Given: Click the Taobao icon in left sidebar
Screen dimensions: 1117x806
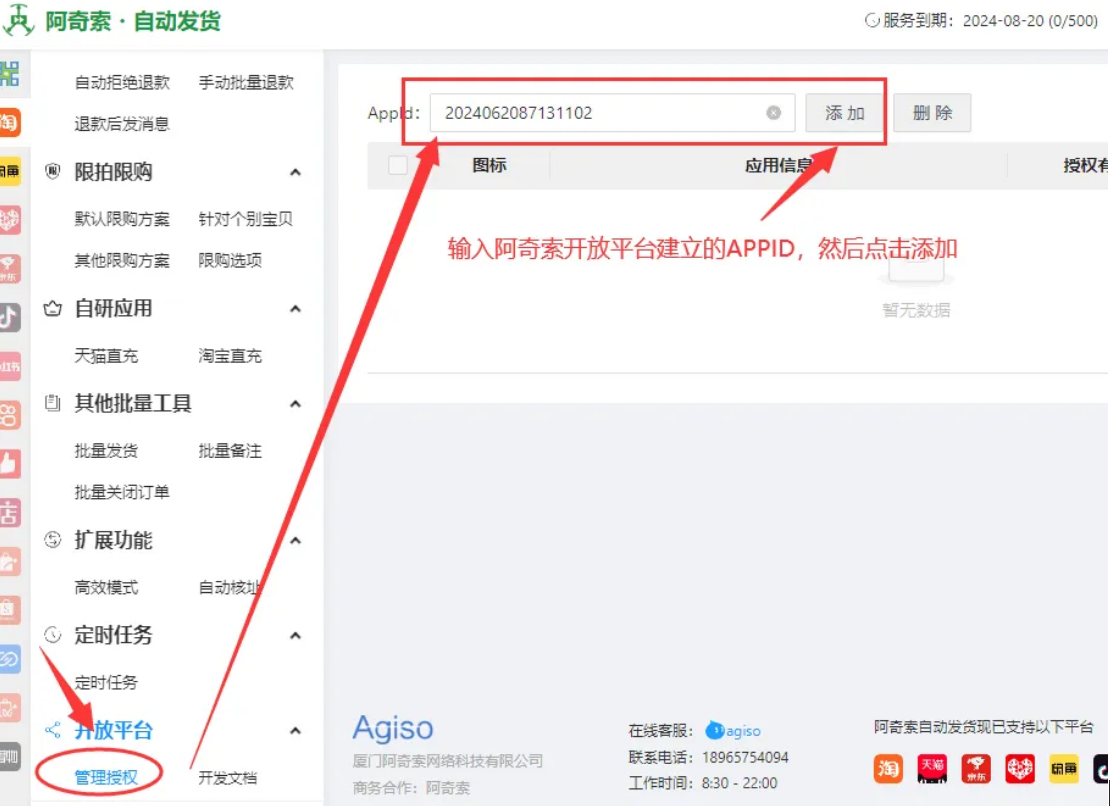Looking at the screenshot, I should point(10,123).
